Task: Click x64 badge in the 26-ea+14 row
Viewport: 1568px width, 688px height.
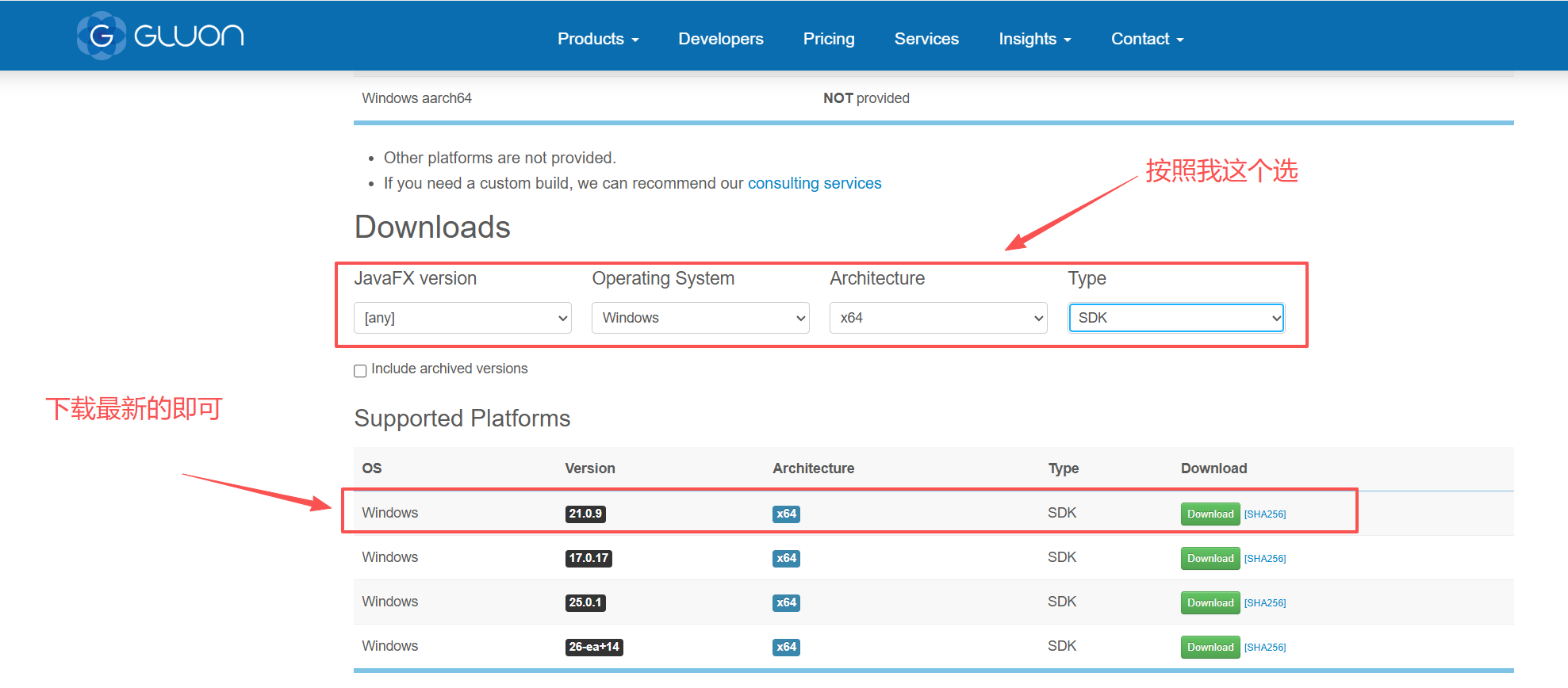Action: pyautogui.click(x=786, y=647)
